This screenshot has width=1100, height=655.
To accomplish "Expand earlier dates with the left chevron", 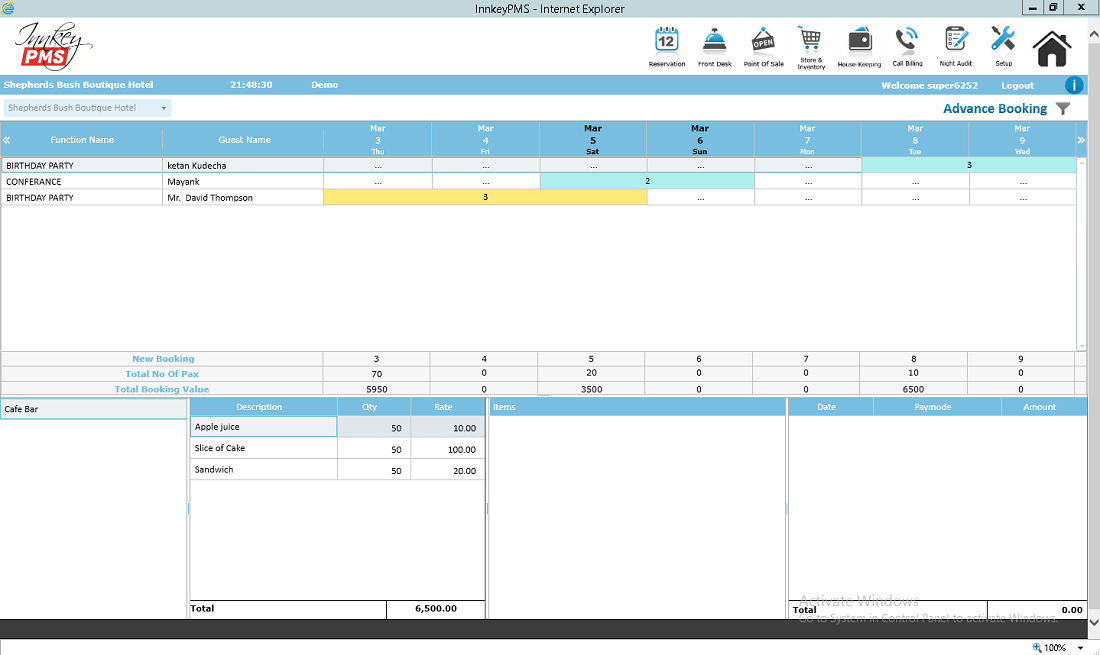I will click(x=8, y=139).
